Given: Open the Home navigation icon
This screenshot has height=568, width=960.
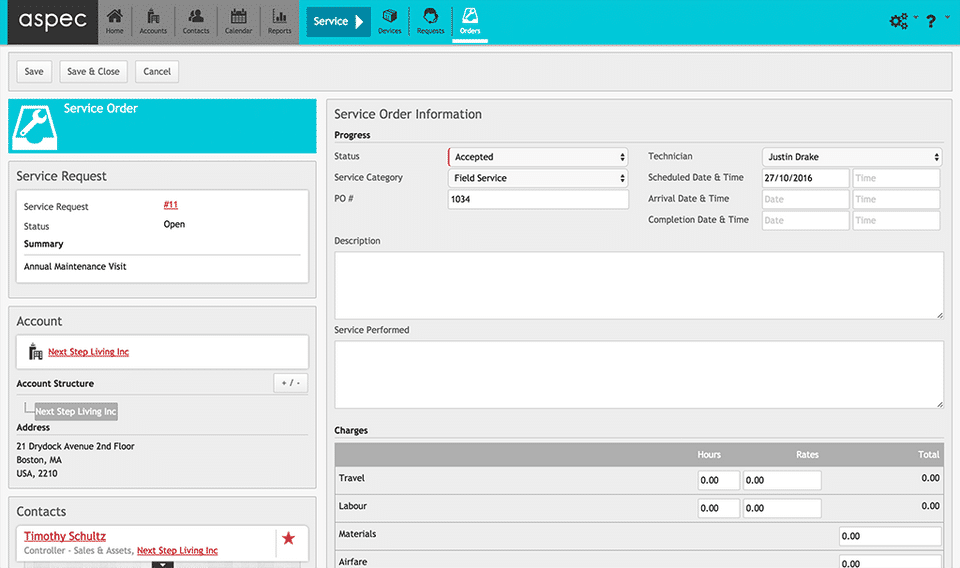Looking at the screenshot, I should [x=114, y=21].
